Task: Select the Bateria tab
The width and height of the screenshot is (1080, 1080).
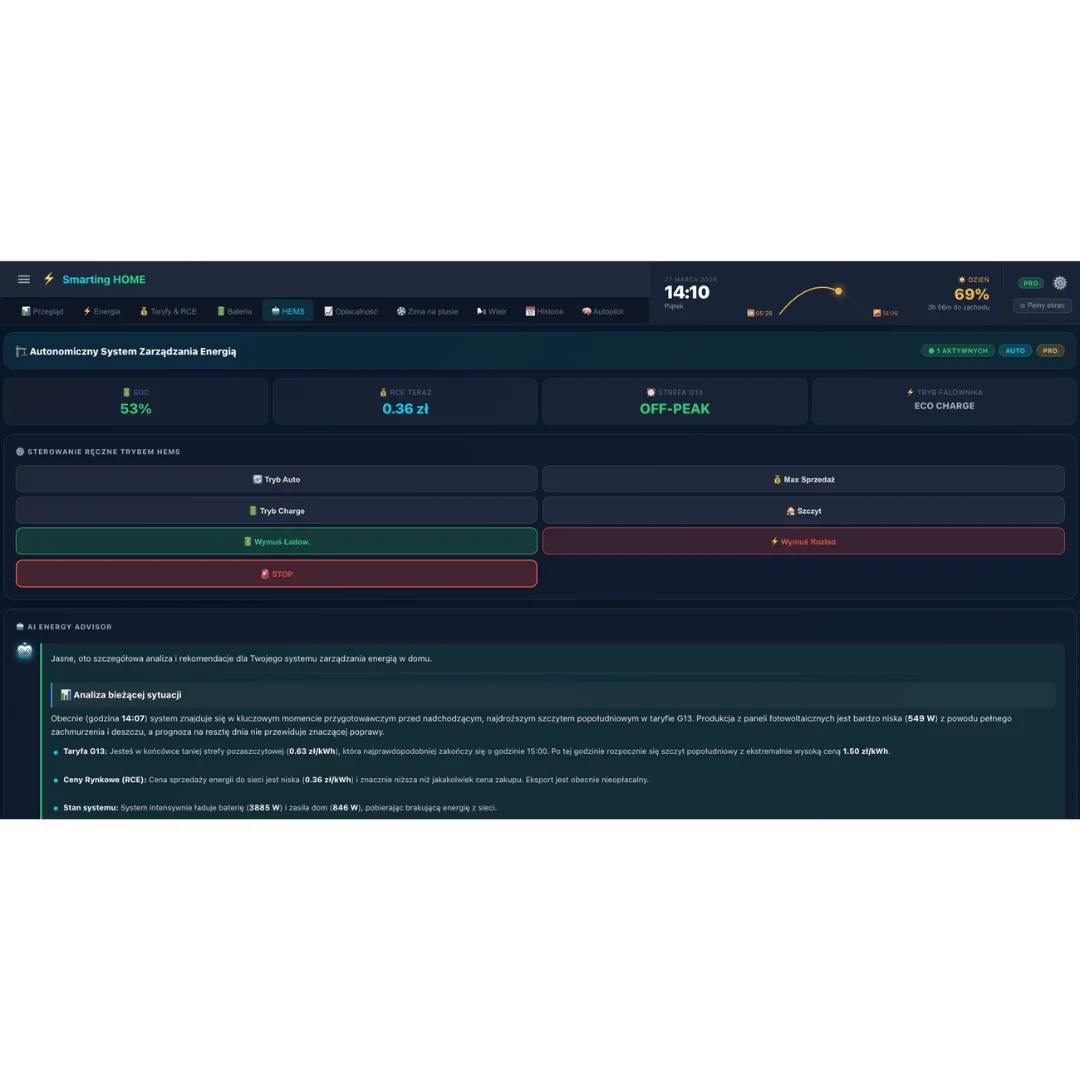Action: (234, 311)
